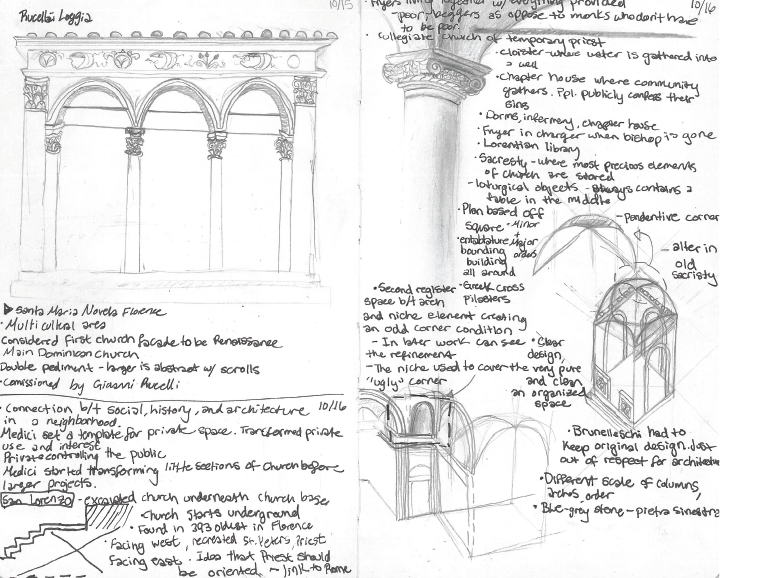The width and height of the screenshot is (761, 578).
Task: Click the 'Facing east' note
Action: tap(144, 561)
